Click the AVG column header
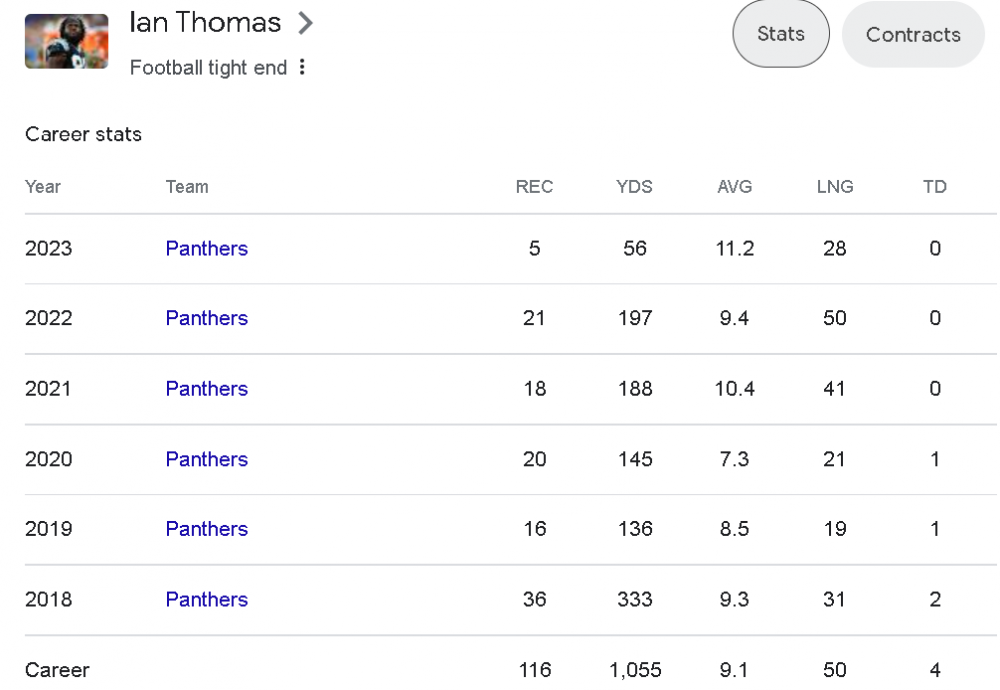The width and height of the screenshot is (1000, 690). [735, 186]
